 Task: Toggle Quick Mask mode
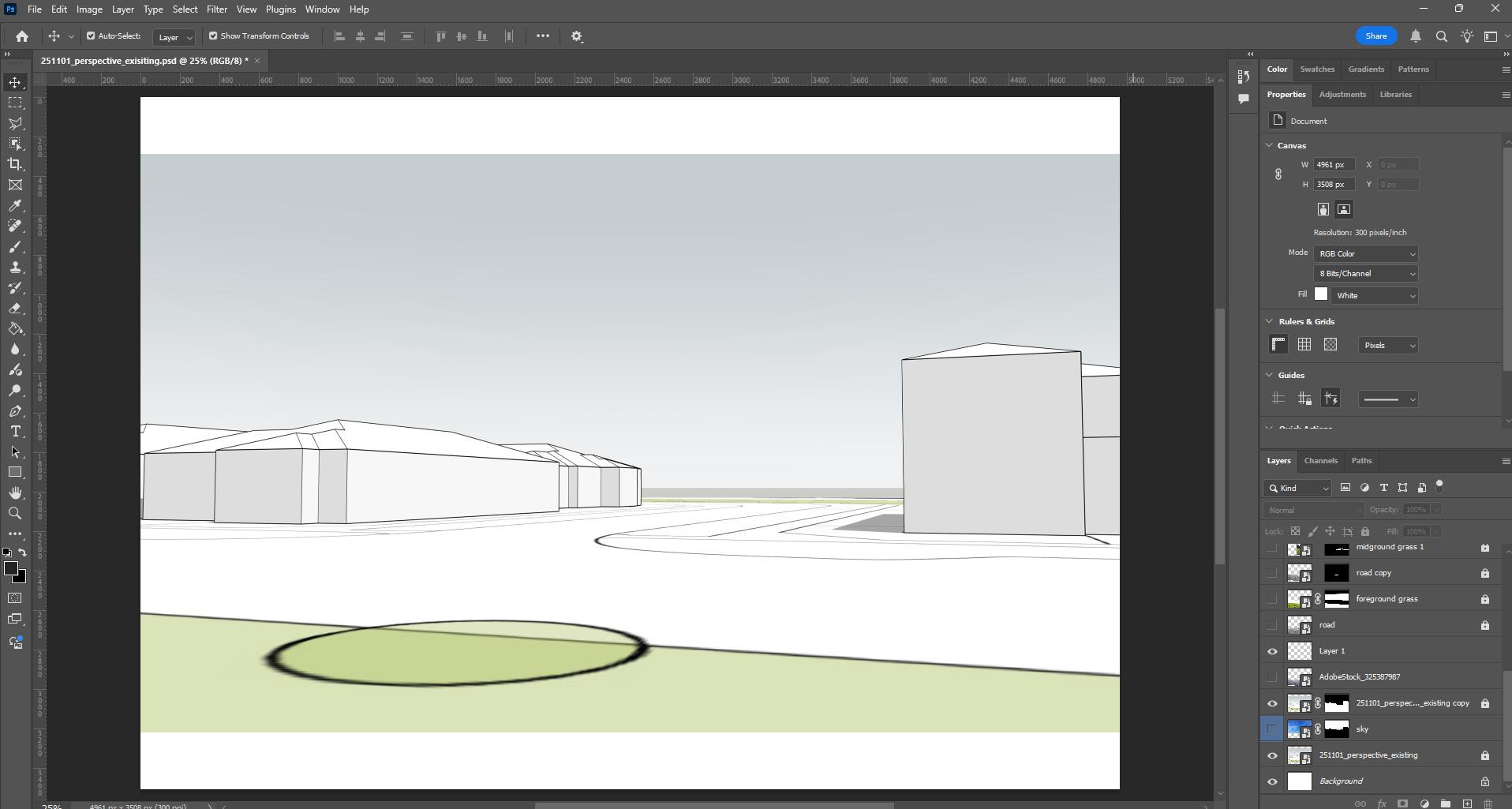(15, 598)
